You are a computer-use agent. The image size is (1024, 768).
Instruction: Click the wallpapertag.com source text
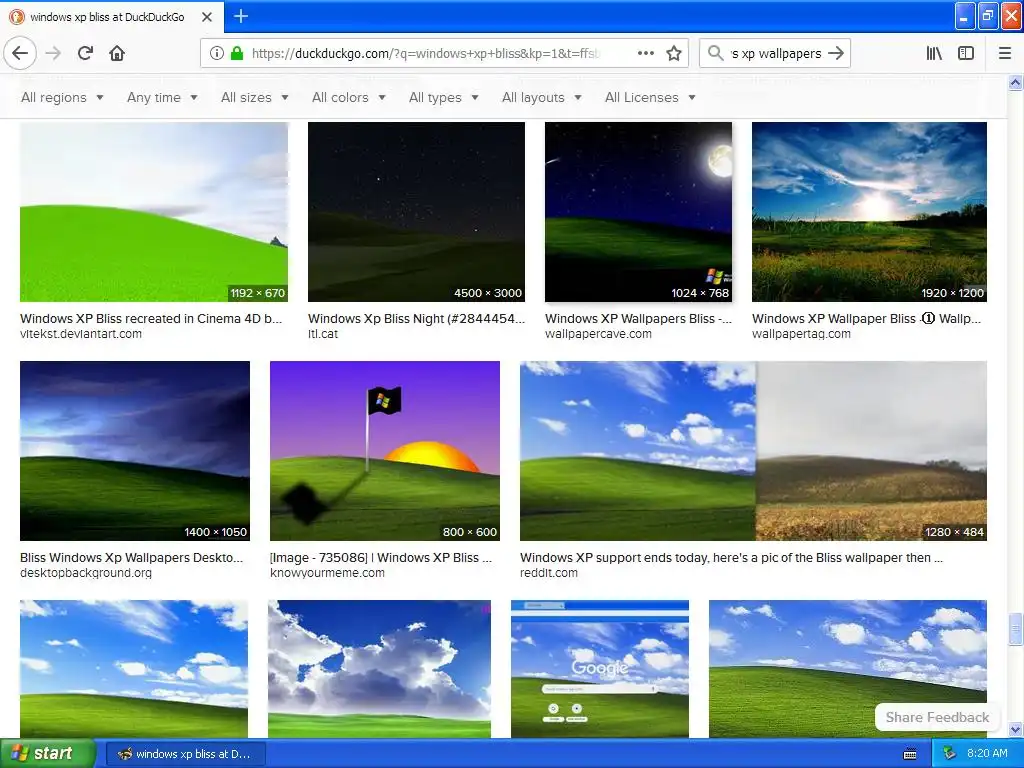point(801,334)
